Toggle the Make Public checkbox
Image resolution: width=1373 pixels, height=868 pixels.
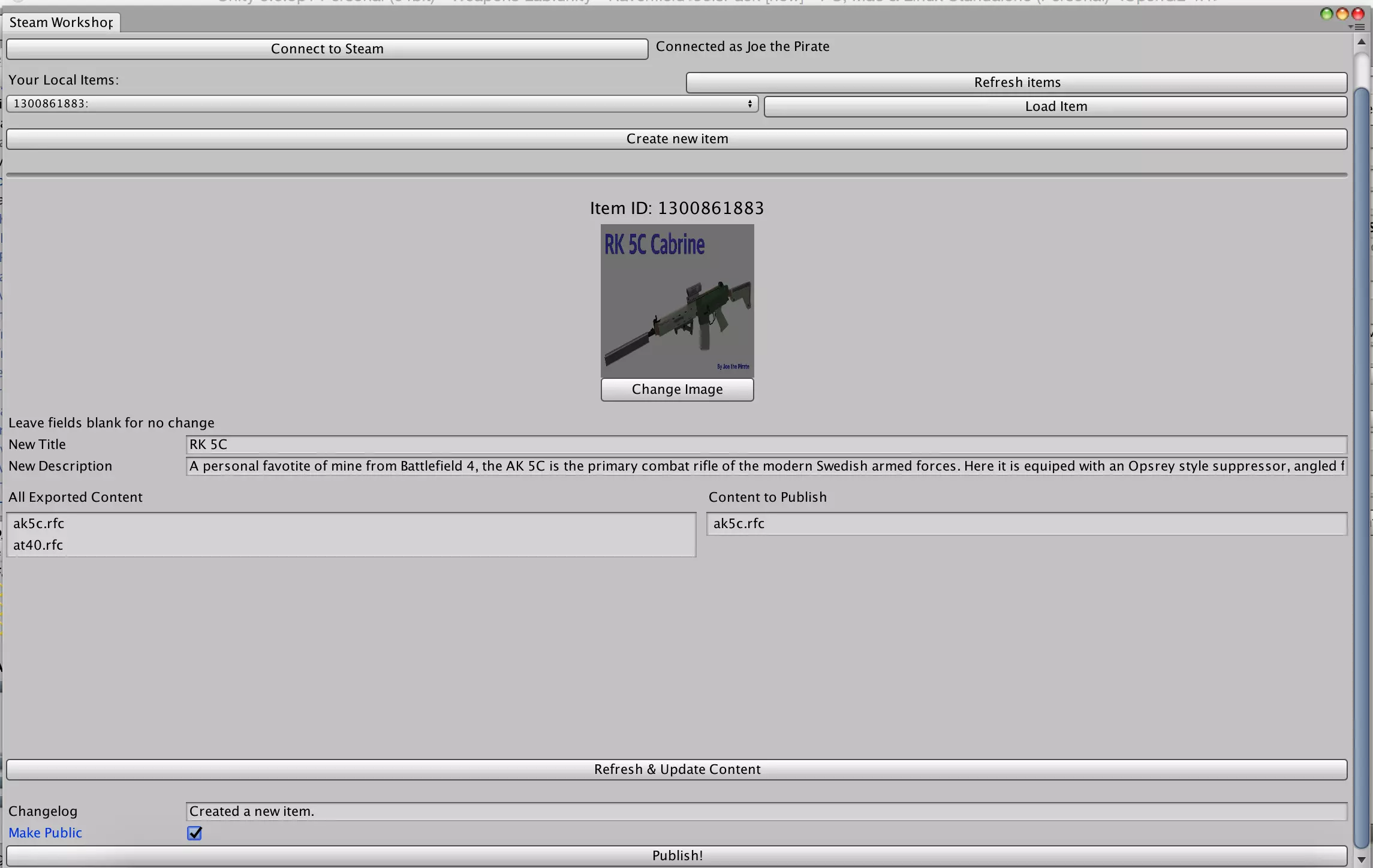(x=194, y=833)
